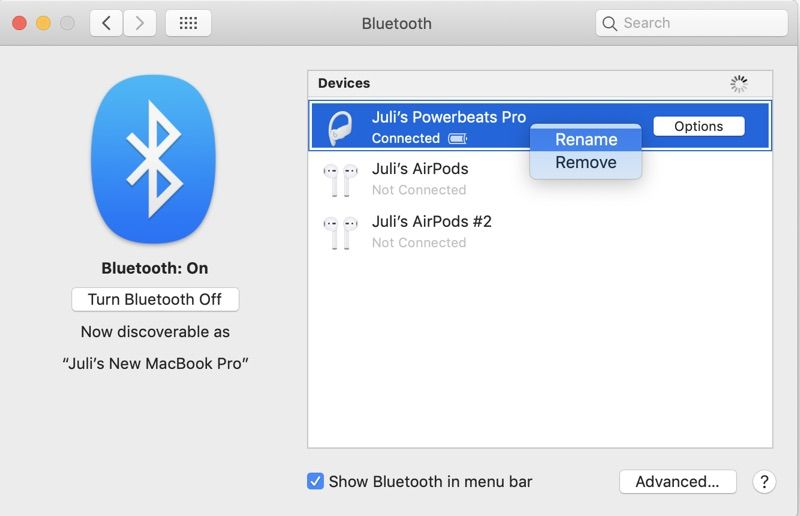800x516 pixels.
Task: Choose Remove from the context menu
Action: pos(586,162)
